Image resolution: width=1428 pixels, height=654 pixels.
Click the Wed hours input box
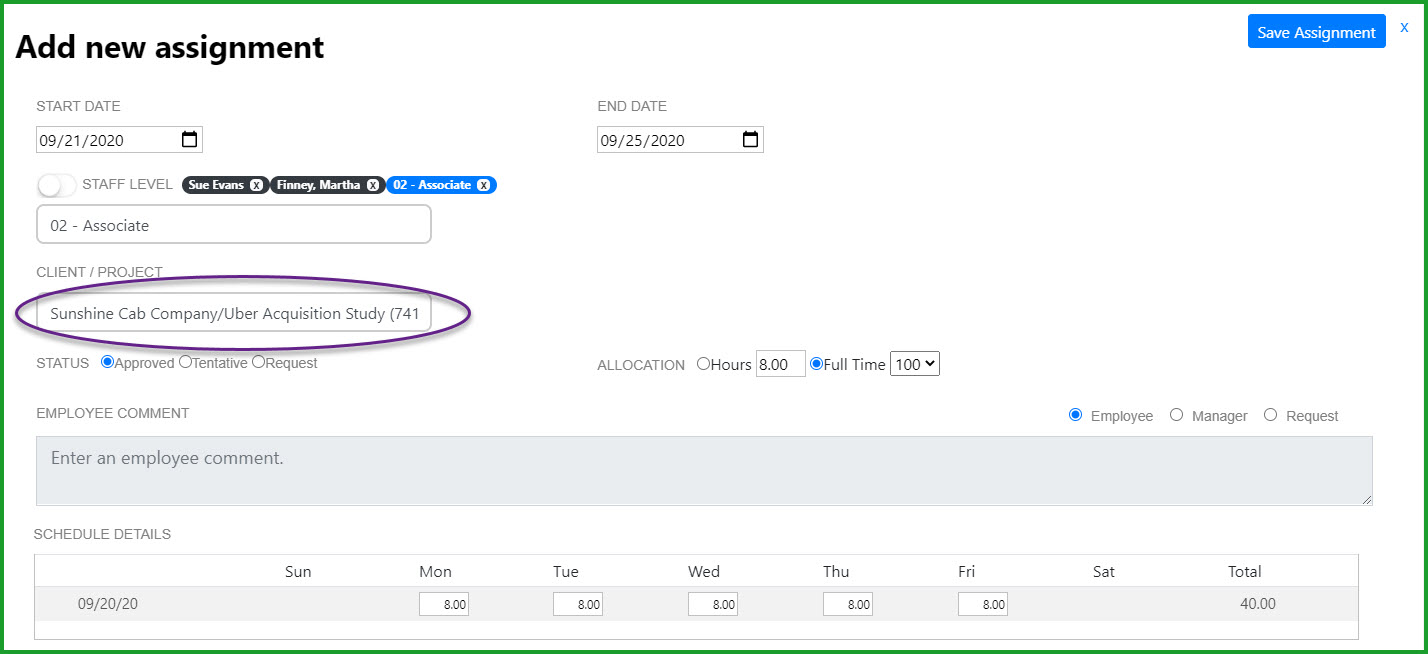[713, 604]
